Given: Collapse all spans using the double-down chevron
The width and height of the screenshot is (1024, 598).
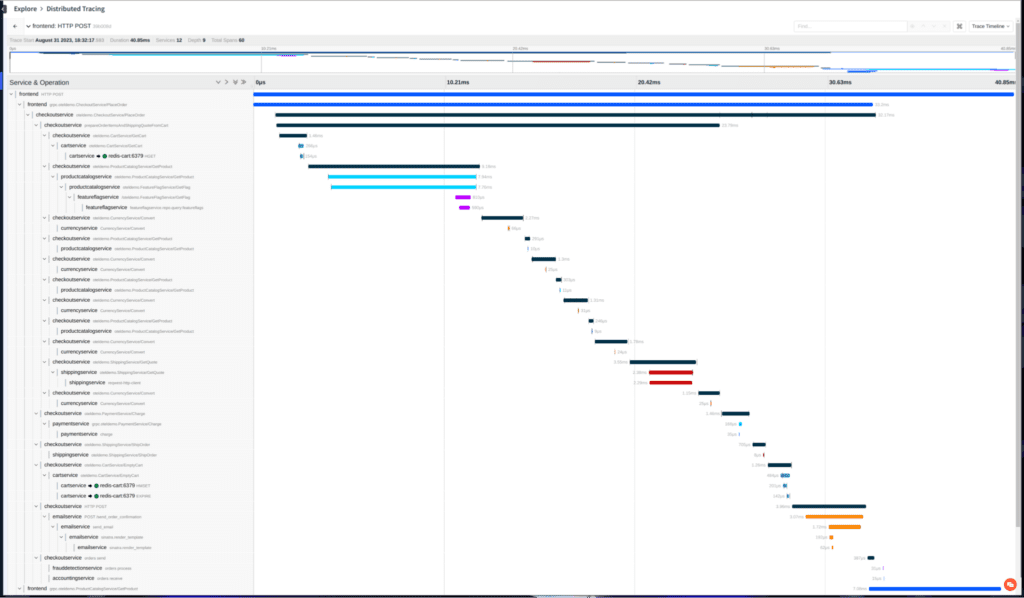Looking at the screenshot, I should pyautogui.click(x=235, y=82).
